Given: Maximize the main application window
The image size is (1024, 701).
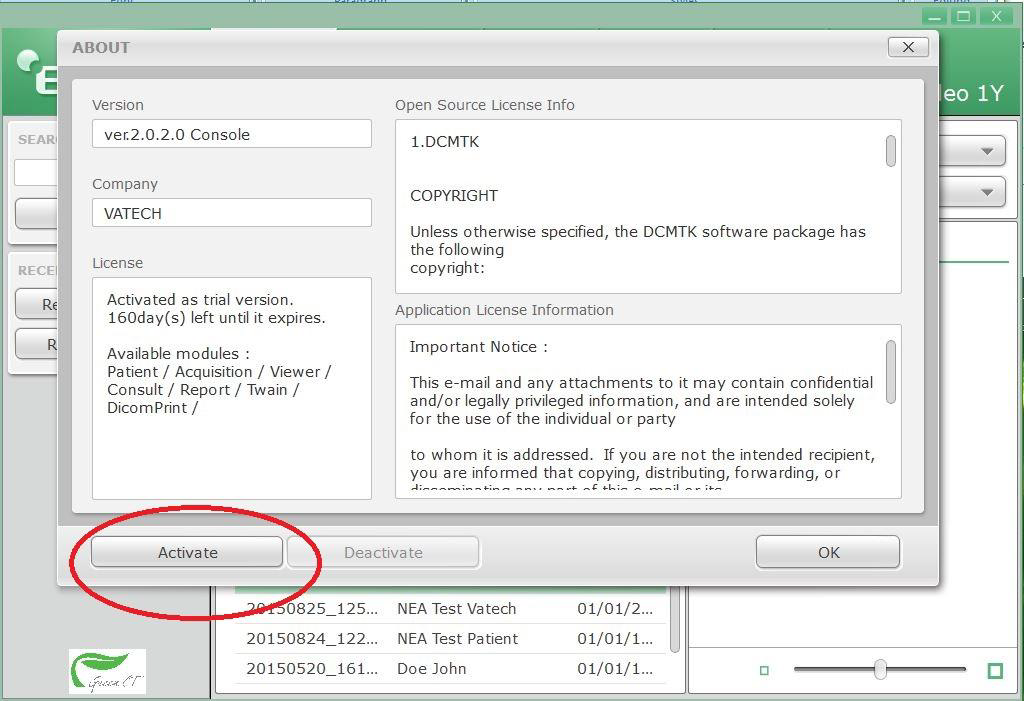Looking at the screenshot, I should coord(963,17).
